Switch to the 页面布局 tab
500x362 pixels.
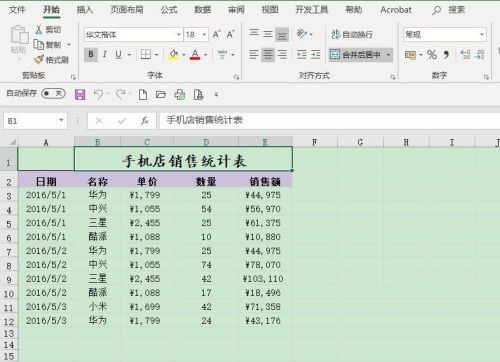[127, 10]
